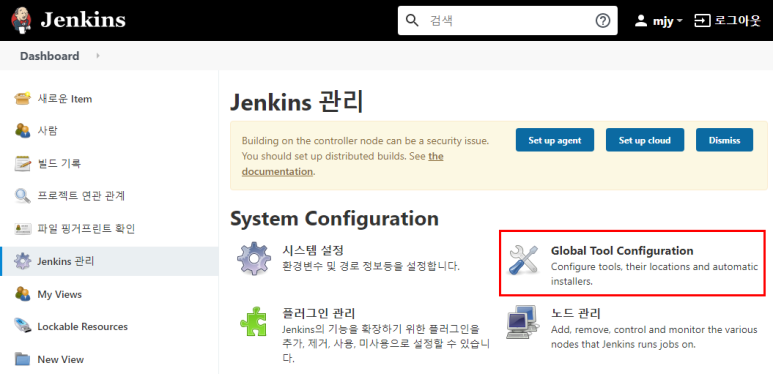Click the Set up agent button
The width and height of the screenshot is (773, 374).
pyautogui.click(x=555, y=140)
